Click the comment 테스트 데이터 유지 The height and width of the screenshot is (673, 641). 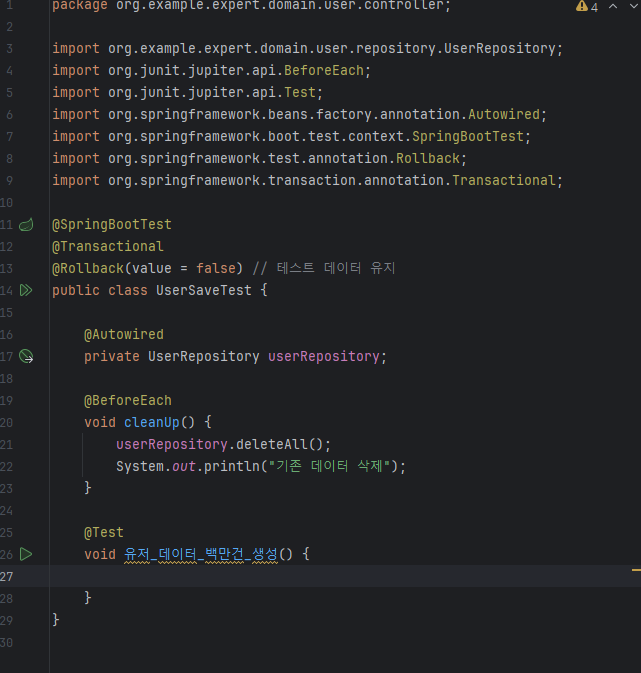point(324,268)
